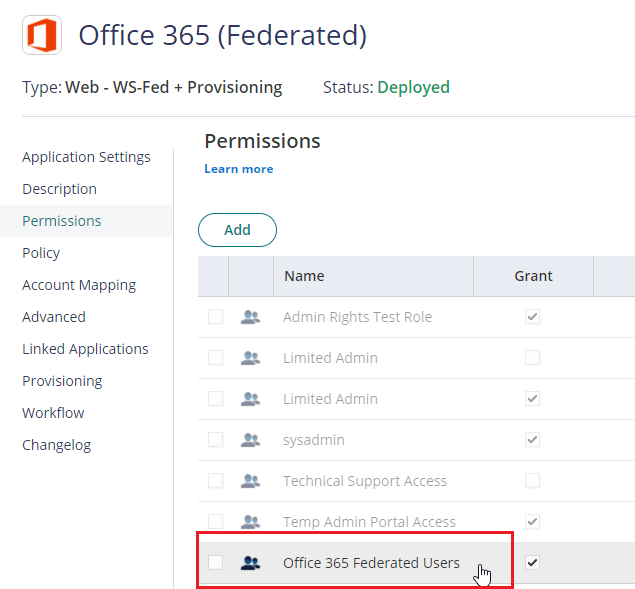Viewport: 635px width, 589px height.
Task: Tick the row selector for Temp Admin Portal Access
Action: [215, 522]
